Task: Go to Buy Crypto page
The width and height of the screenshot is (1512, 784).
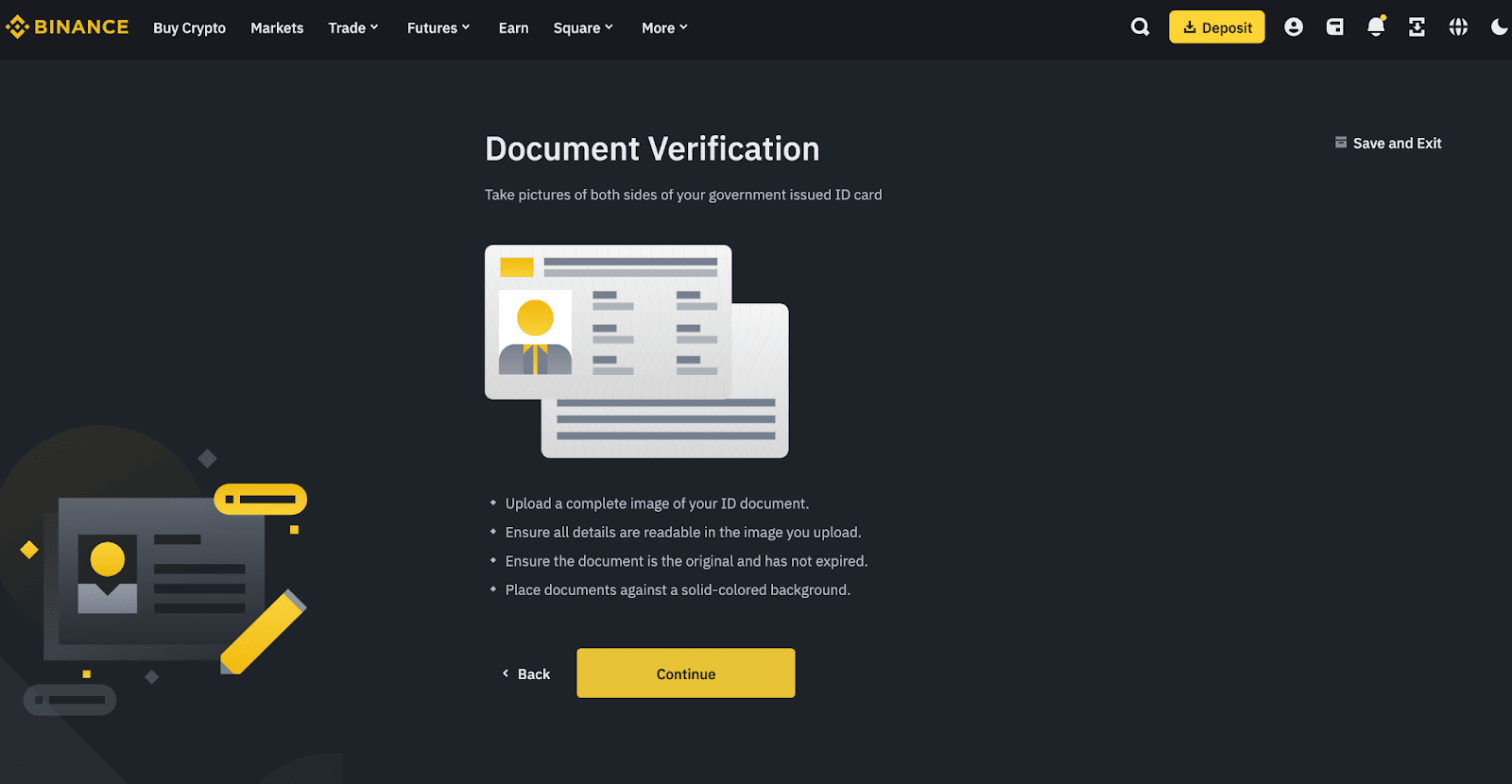Action: (x=189, y=28)
